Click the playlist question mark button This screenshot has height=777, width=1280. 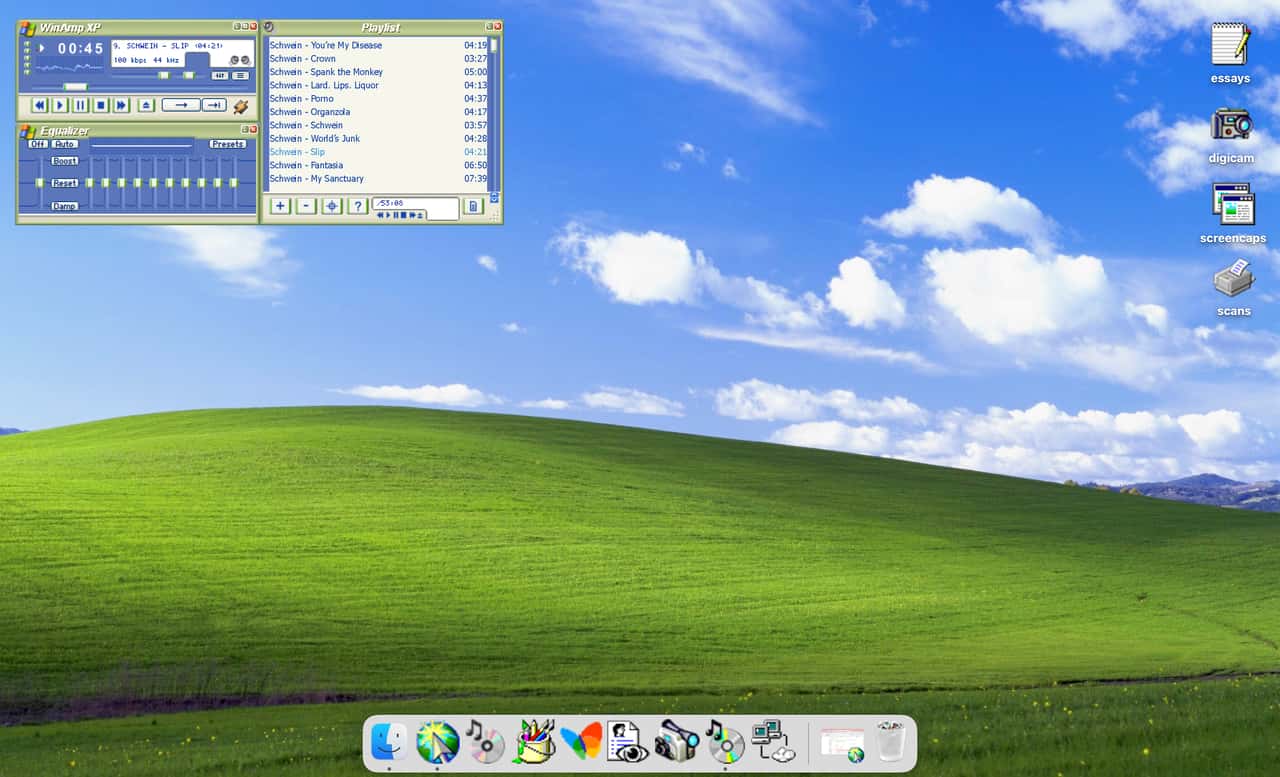pyautogui.click(x=358, y=206)
